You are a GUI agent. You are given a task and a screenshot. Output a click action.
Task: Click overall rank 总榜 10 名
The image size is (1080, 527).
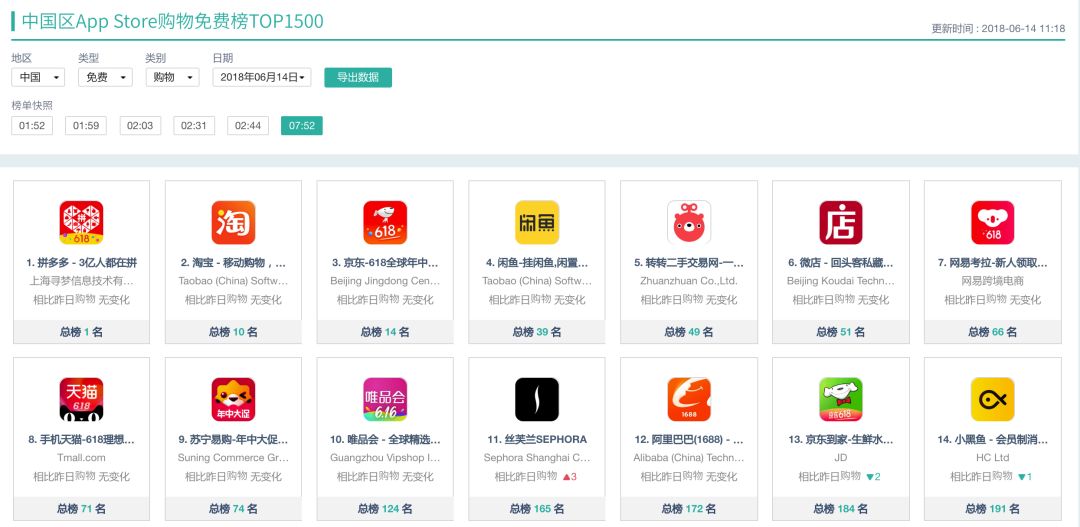(x=233, y=332)
